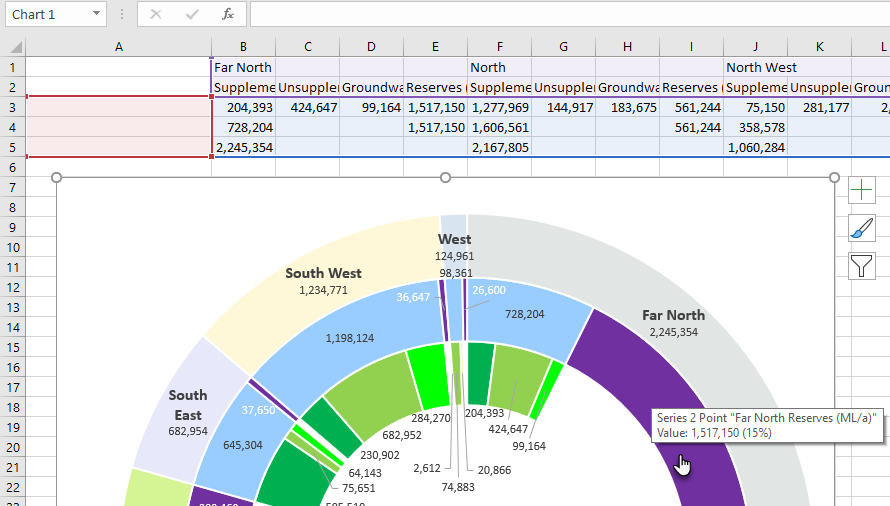
Task: Click cell with value 424,647 in row 3
Action: [308, 107]
